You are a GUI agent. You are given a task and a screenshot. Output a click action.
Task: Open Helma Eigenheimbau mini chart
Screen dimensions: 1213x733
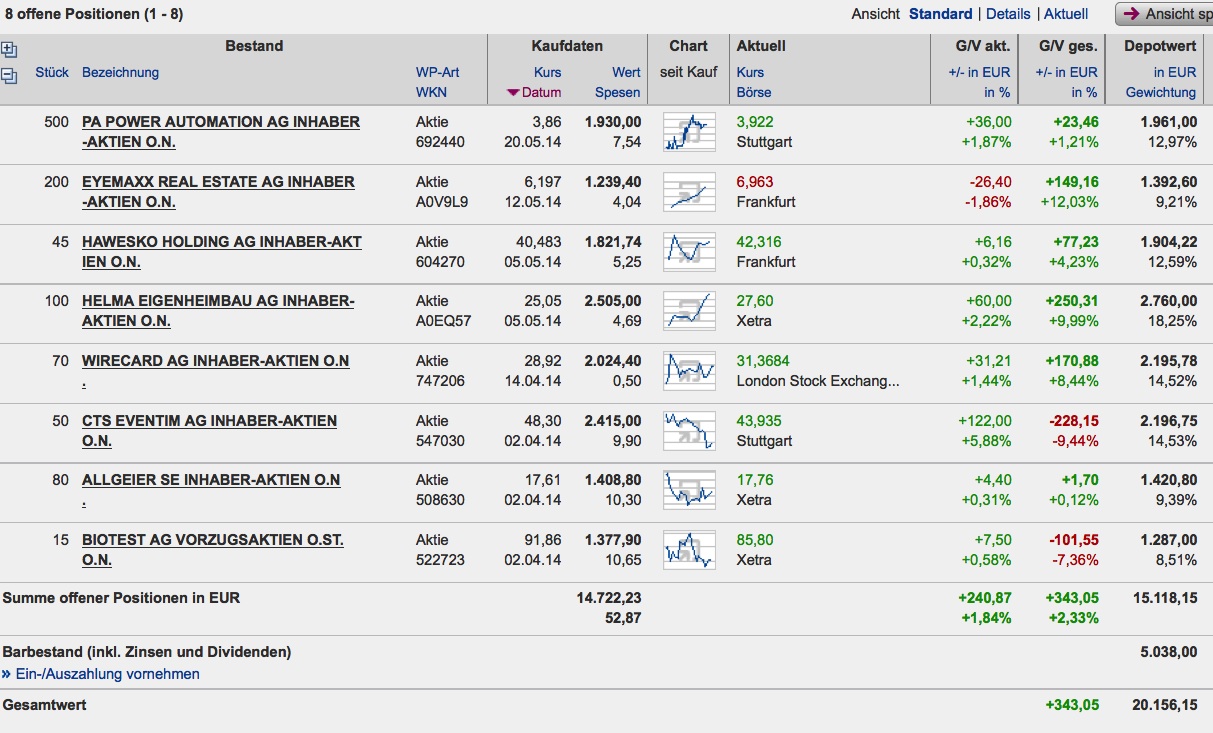[x=690, y=311]
